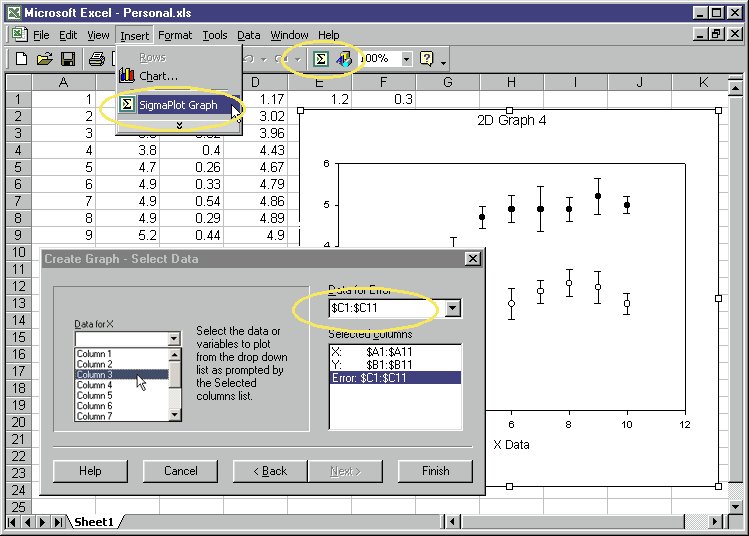
Task: Close the Create Graph dialog
Action: tap(472, 259)
